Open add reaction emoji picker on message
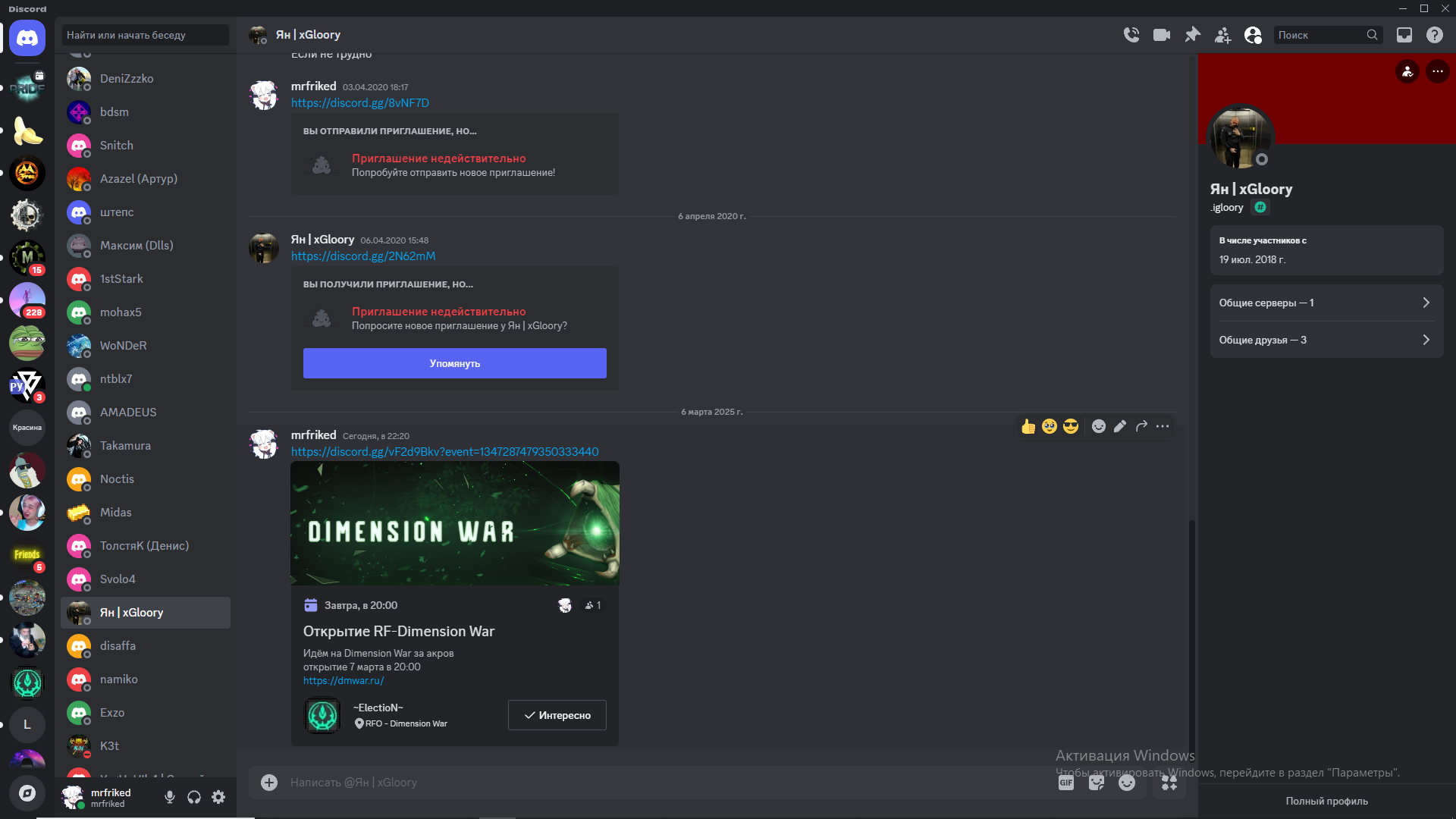The image size is (1456, 819). pyautogui.click(x=1099, y=426)
